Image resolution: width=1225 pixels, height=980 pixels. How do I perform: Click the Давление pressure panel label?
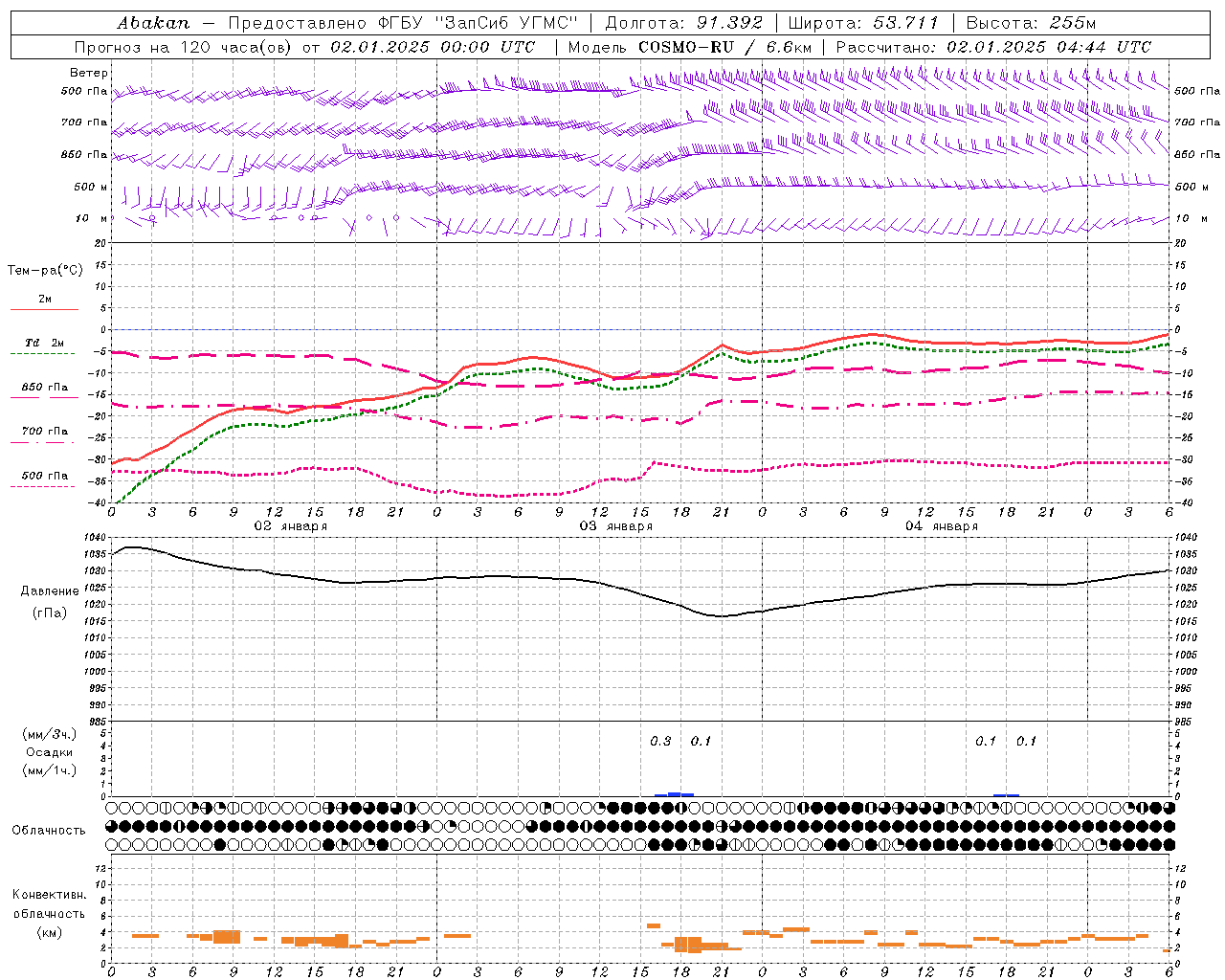50,591
